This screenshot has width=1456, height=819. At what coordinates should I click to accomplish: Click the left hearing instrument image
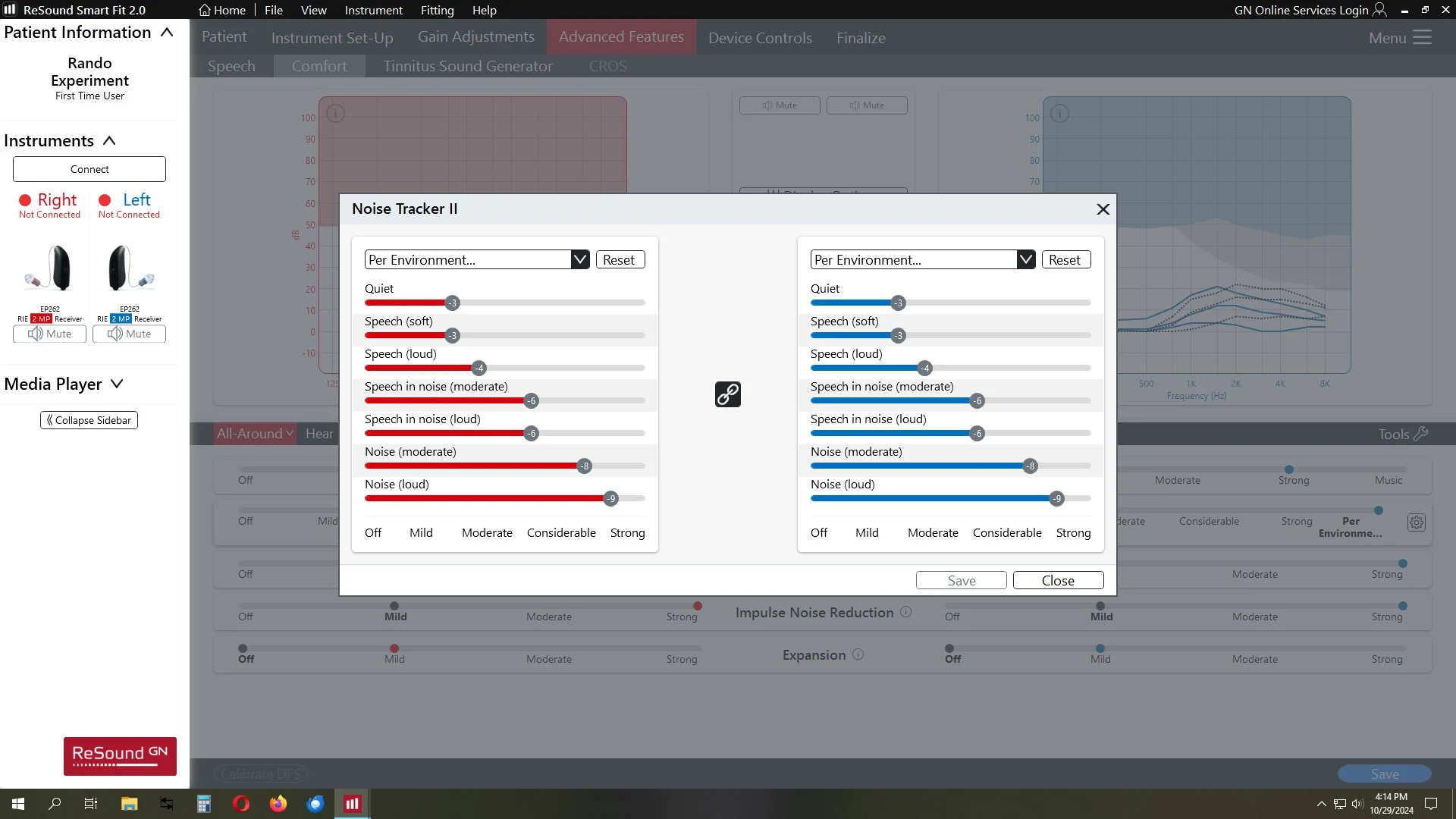pos(130,268)
